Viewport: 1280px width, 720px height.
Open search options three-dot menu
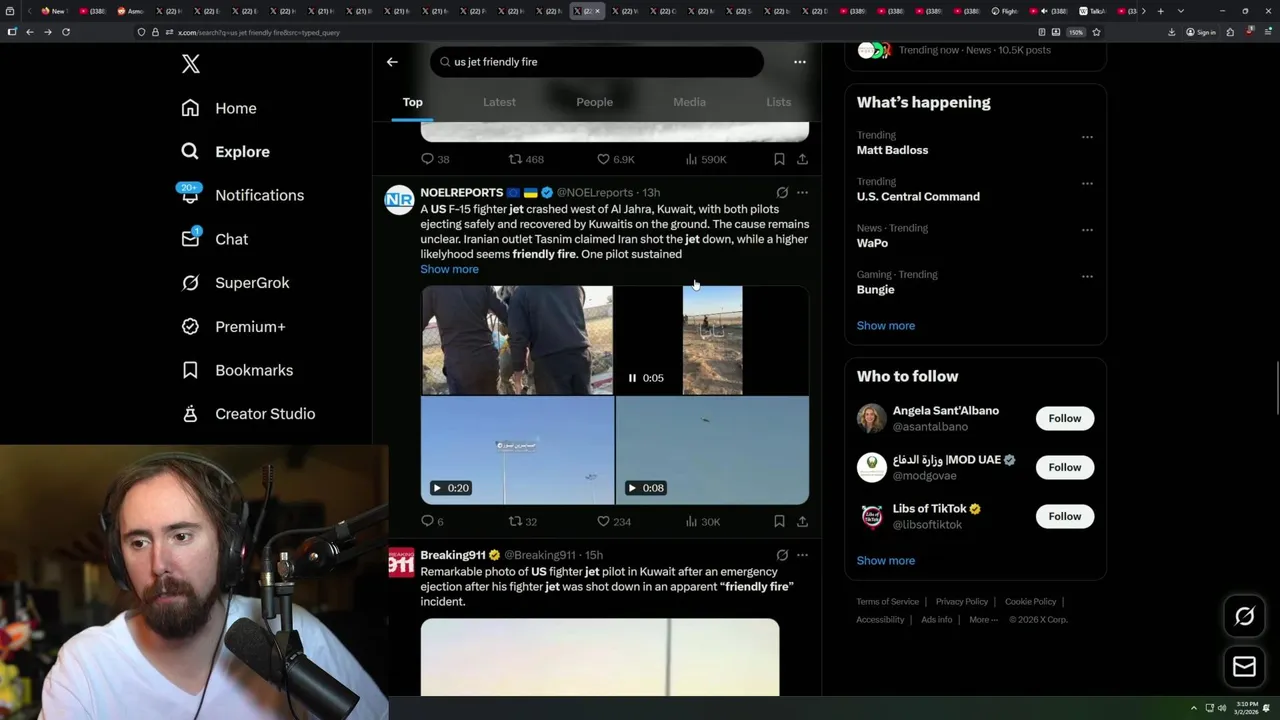tap(799, 62)
